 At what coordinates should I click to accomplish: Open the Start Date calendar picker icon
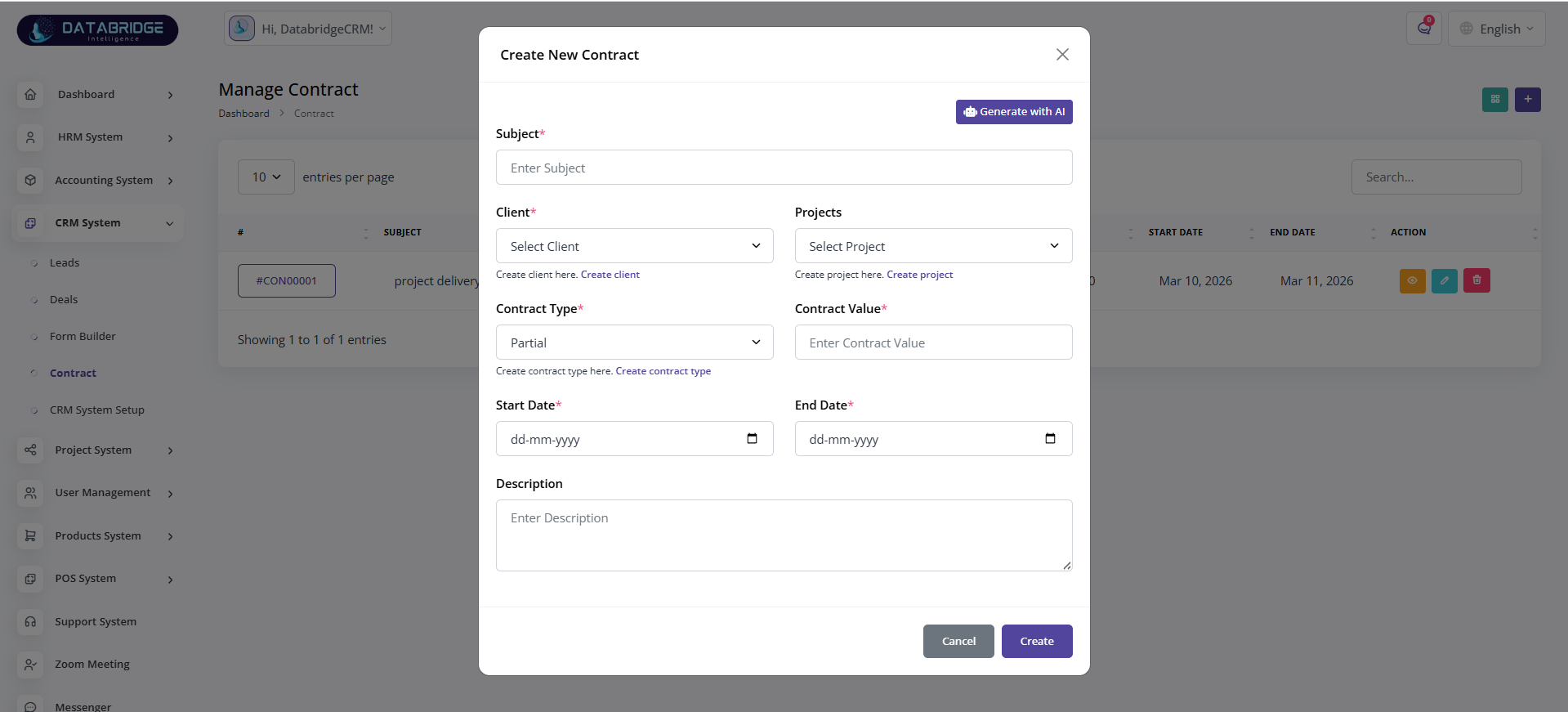(752, 439)
